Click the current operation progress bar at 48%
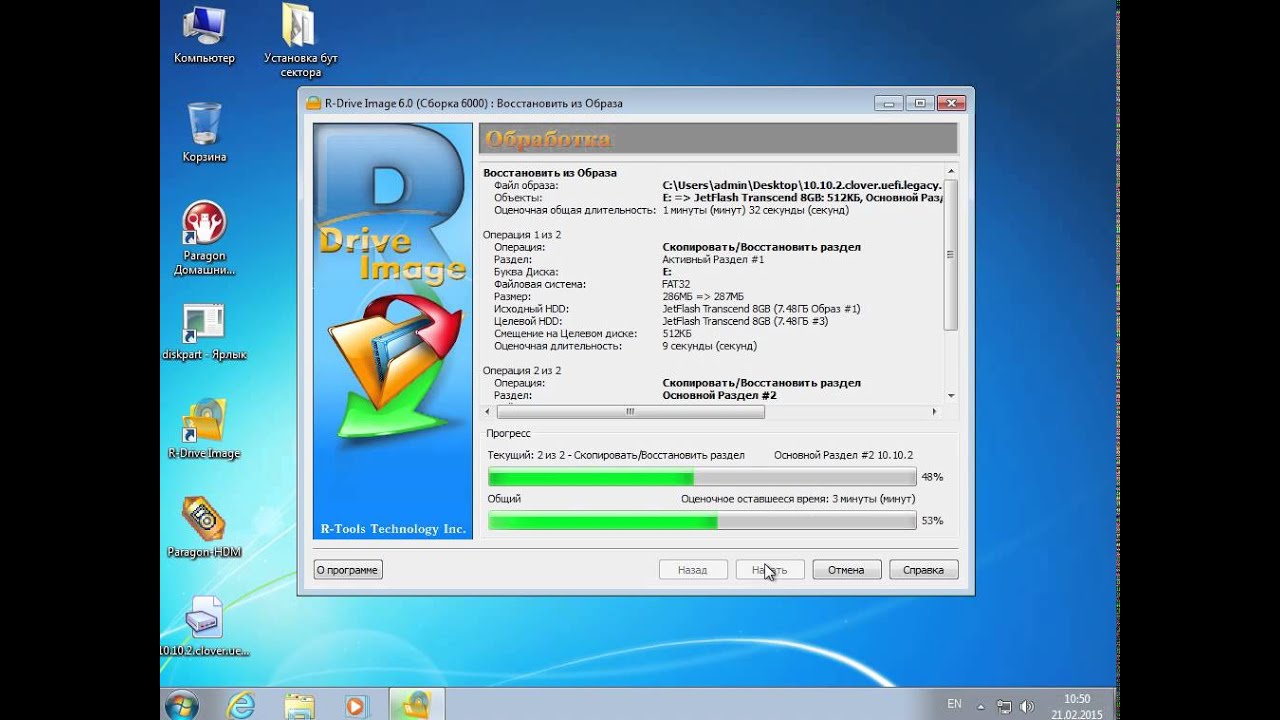 [x=702, y=478]
